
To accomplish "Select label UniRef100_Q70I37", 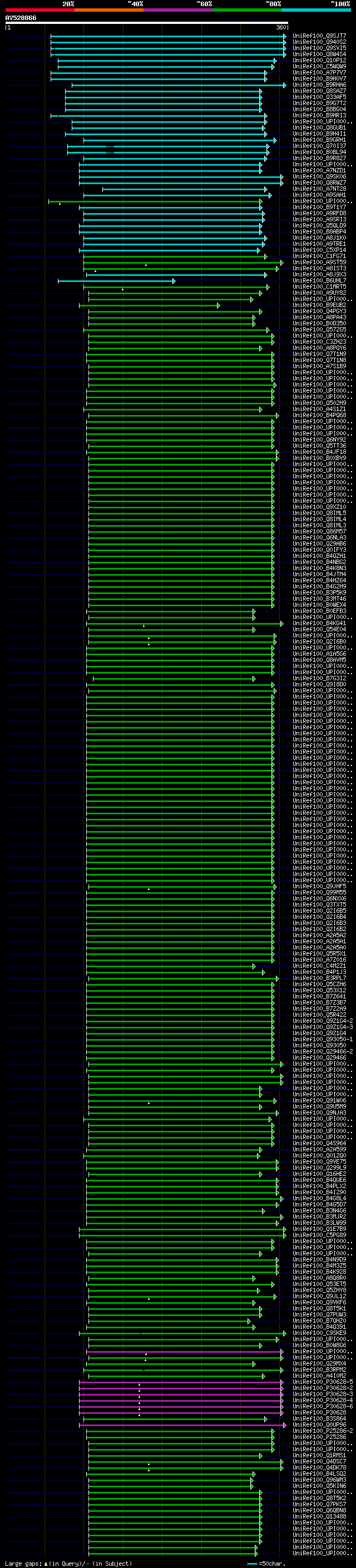I will pos(319,146).
